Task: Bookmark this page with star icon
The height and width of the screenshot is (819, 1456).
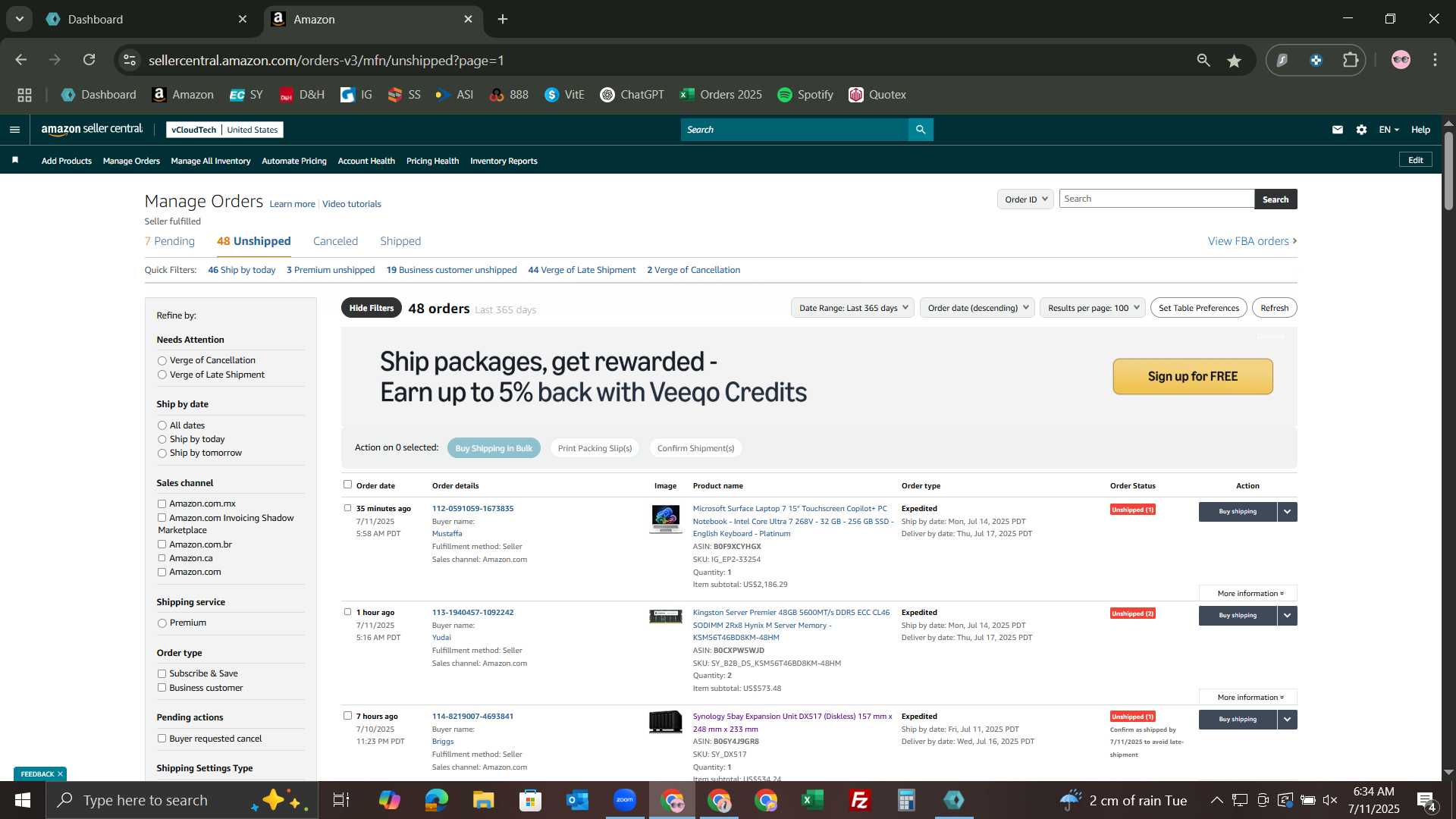Action: (x=1235, y=60)
